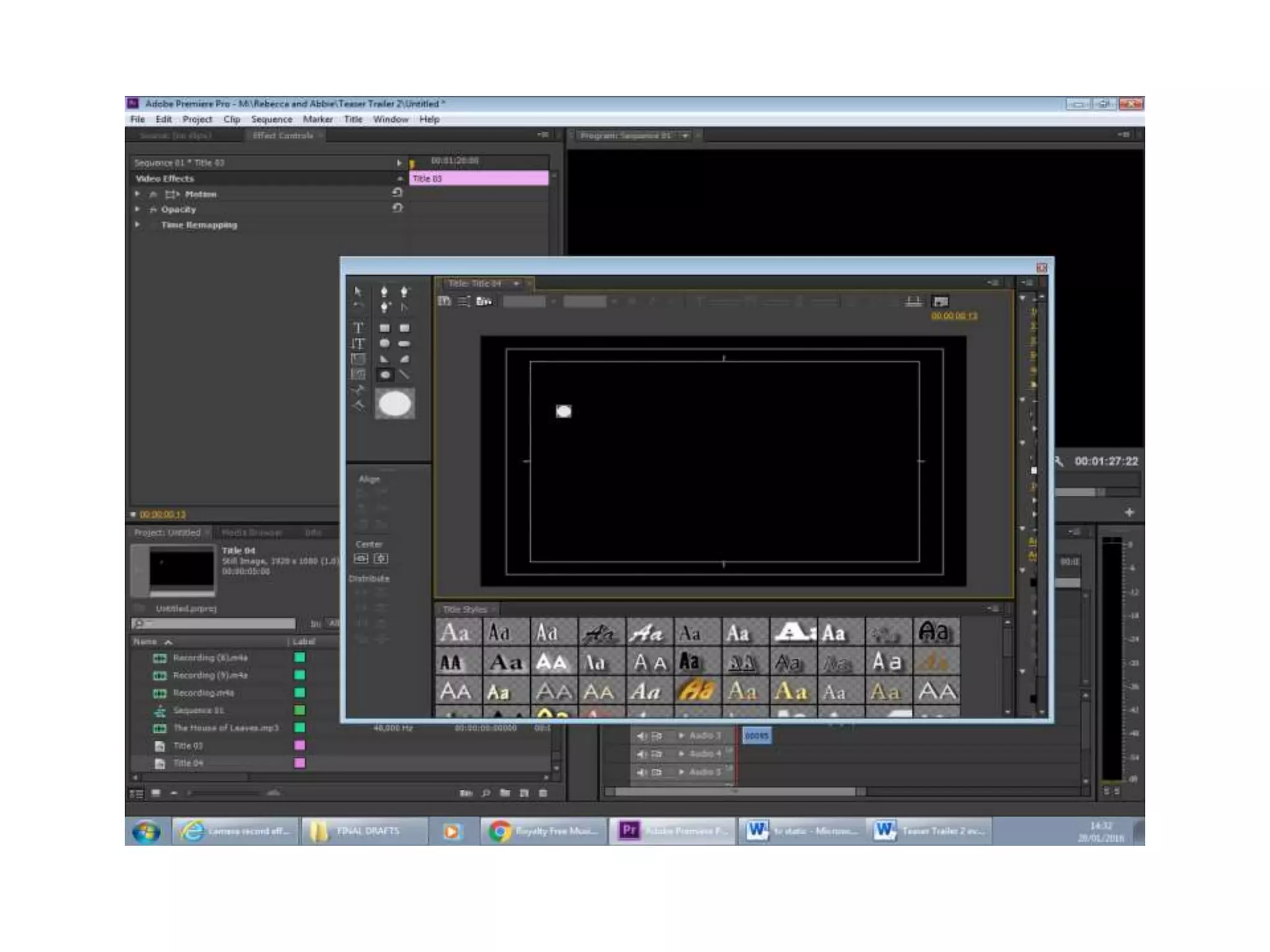Click the Clear trash icon in Project panel
1270x952 pixels.
pyautogui.click(x=543, y=793)
